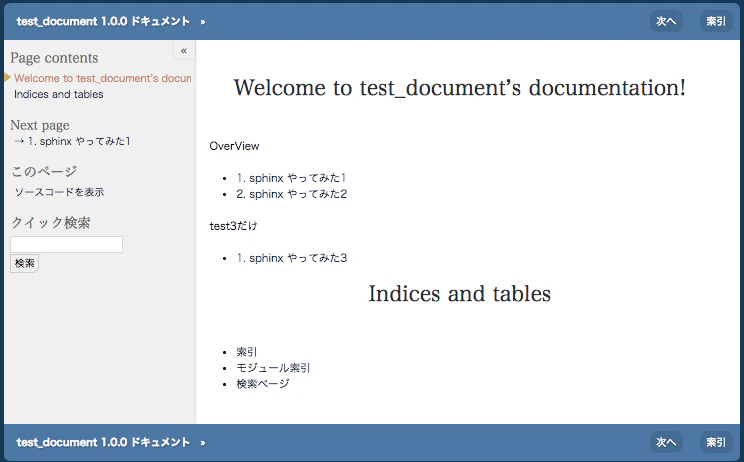Image resolution: width=744 pixels, height=462 pixels.
Task: Click the Next page sidebar heading
Action: tap(40, 125)
